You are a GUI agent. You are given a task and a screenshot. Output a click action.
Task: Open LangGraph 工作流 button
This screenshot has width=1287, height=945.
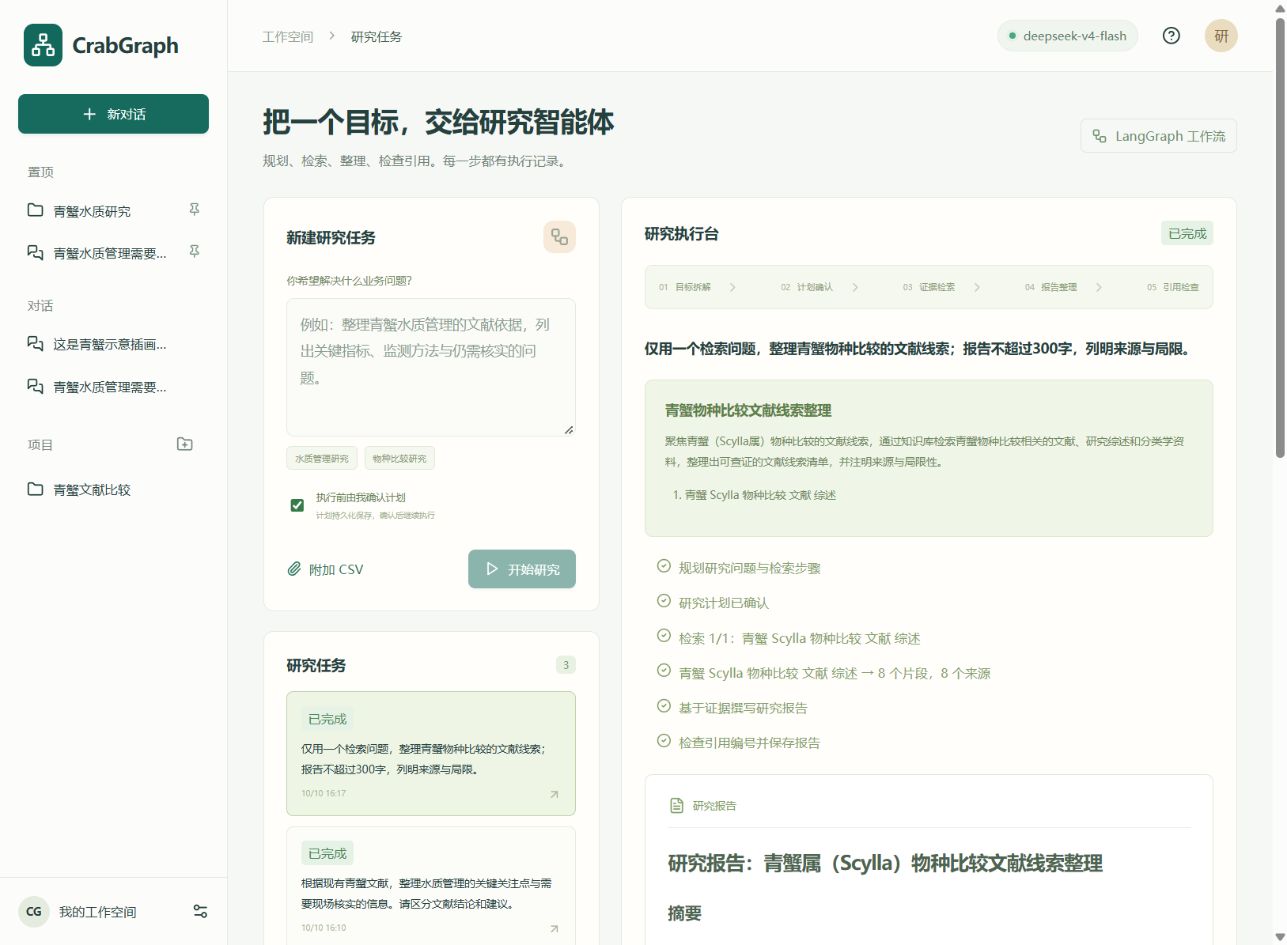1158,136
